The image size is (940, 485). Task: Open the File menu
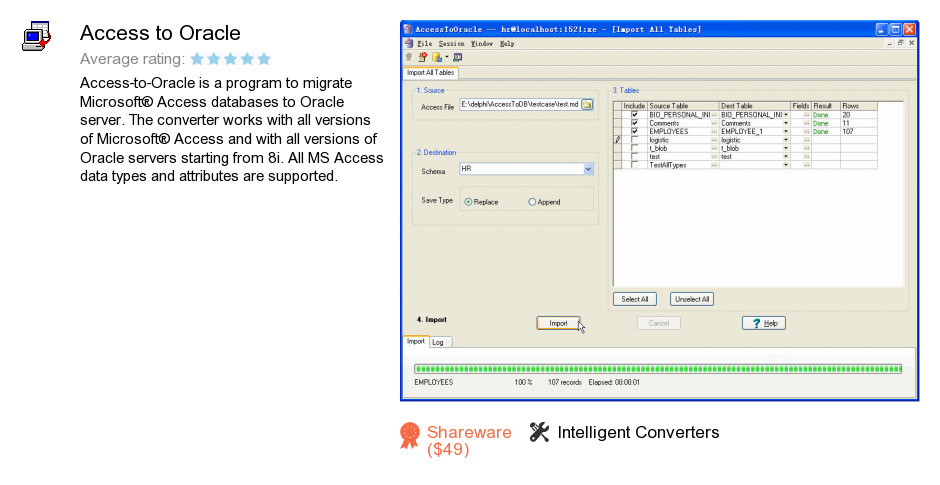[424, 43]
